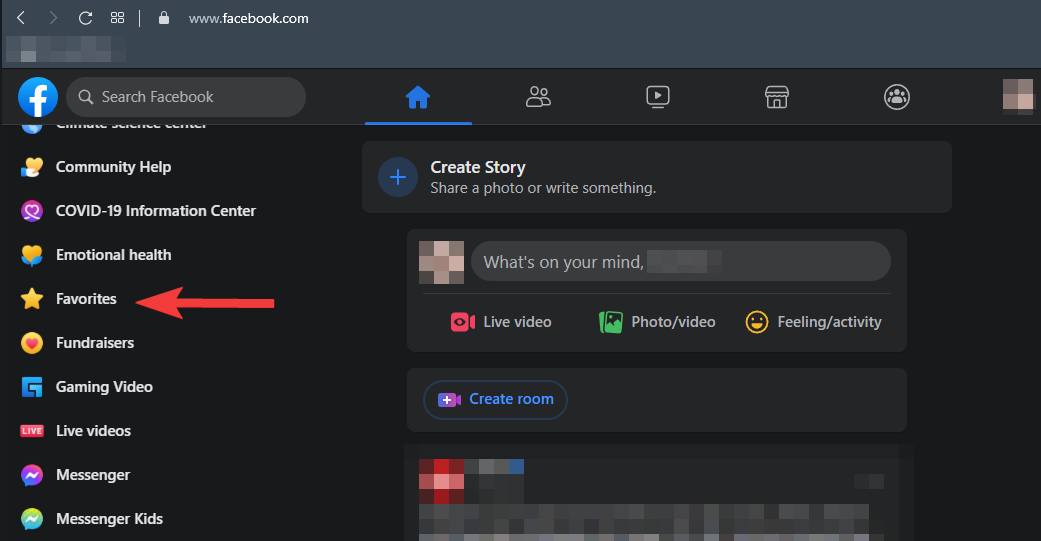Click the Photo/video text label

tap(673, 322)
